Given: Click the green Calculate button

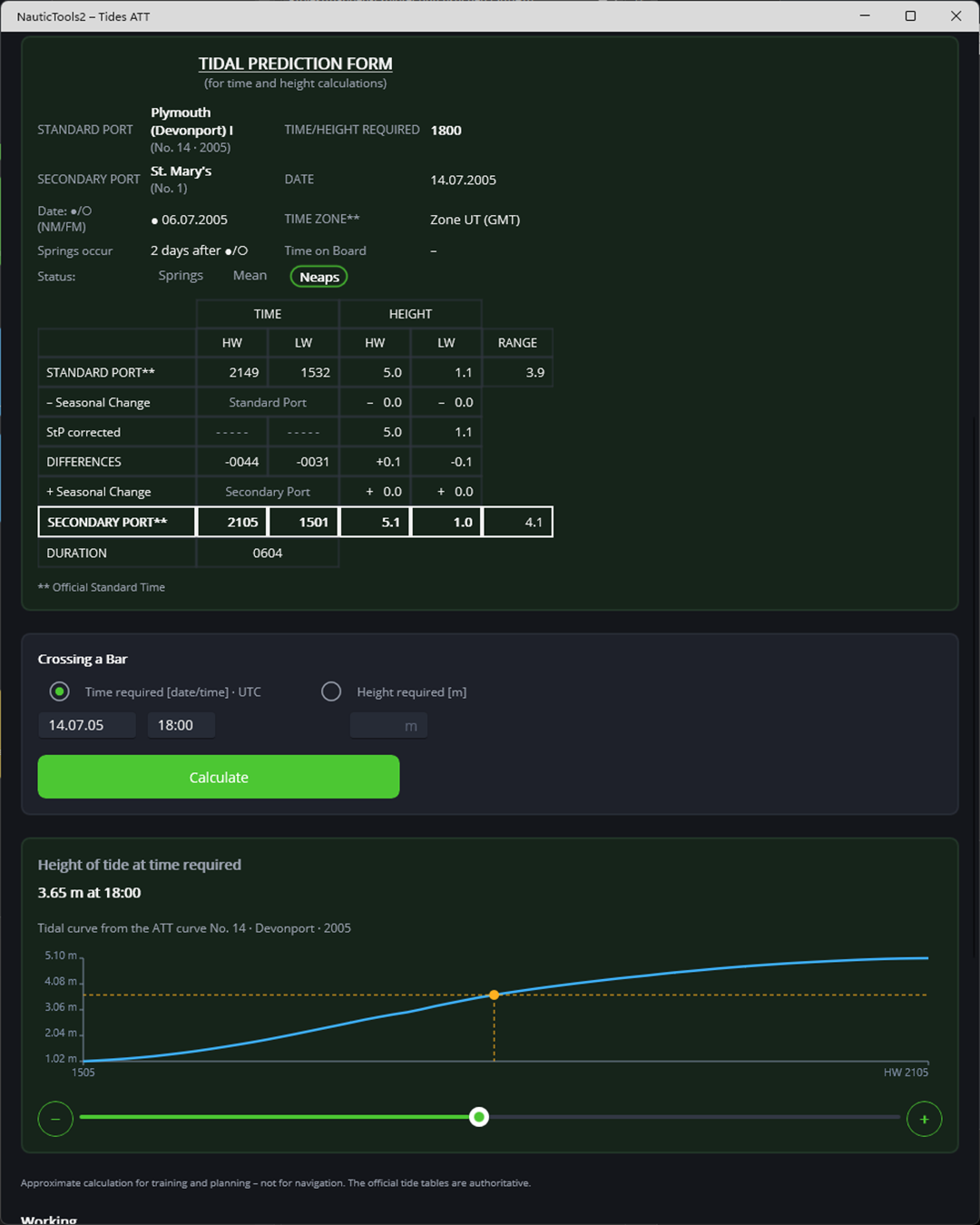Looking at the screenshot, I should point(219,777).
